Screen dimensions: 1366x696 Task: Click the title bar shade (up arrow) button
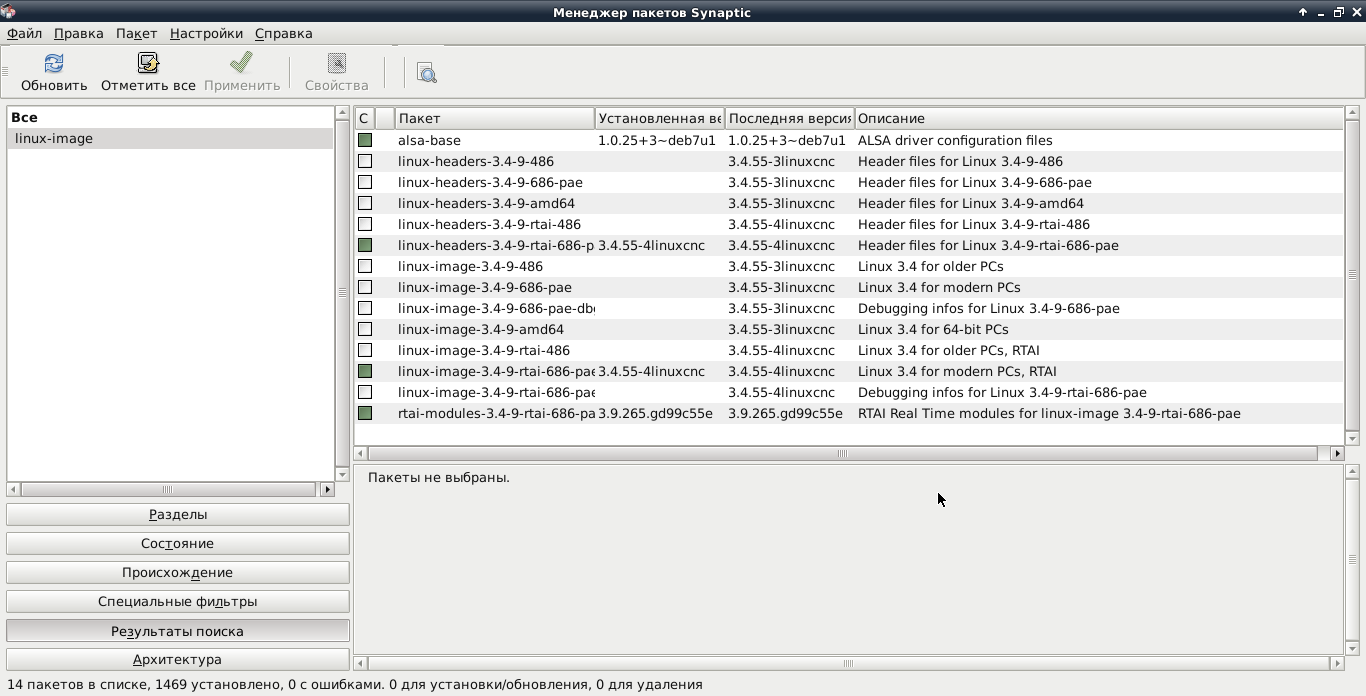[x=1303, y=12]
